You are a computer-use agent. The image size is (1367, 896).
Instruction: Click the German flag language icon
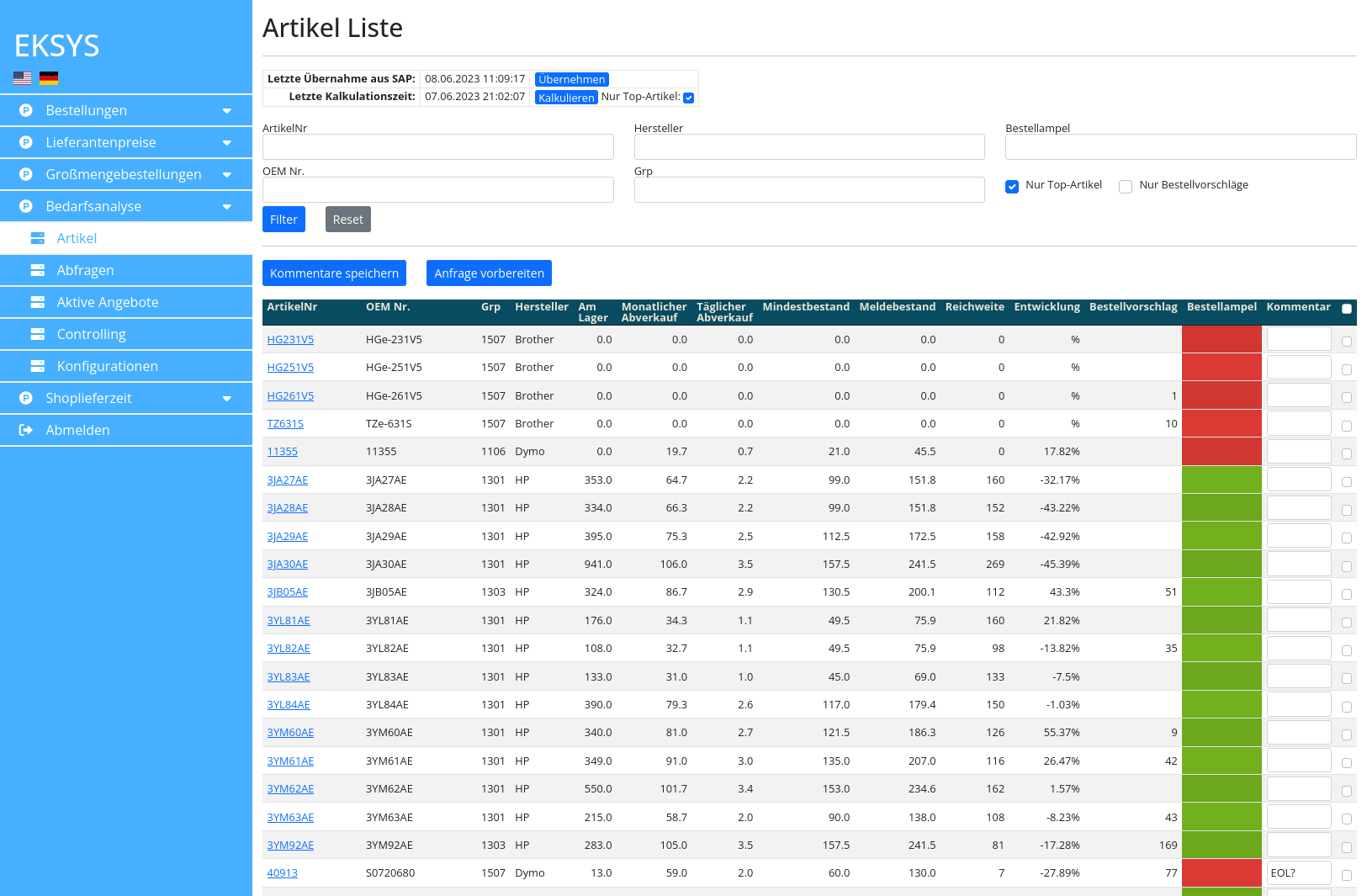click(x=49, y=78)
